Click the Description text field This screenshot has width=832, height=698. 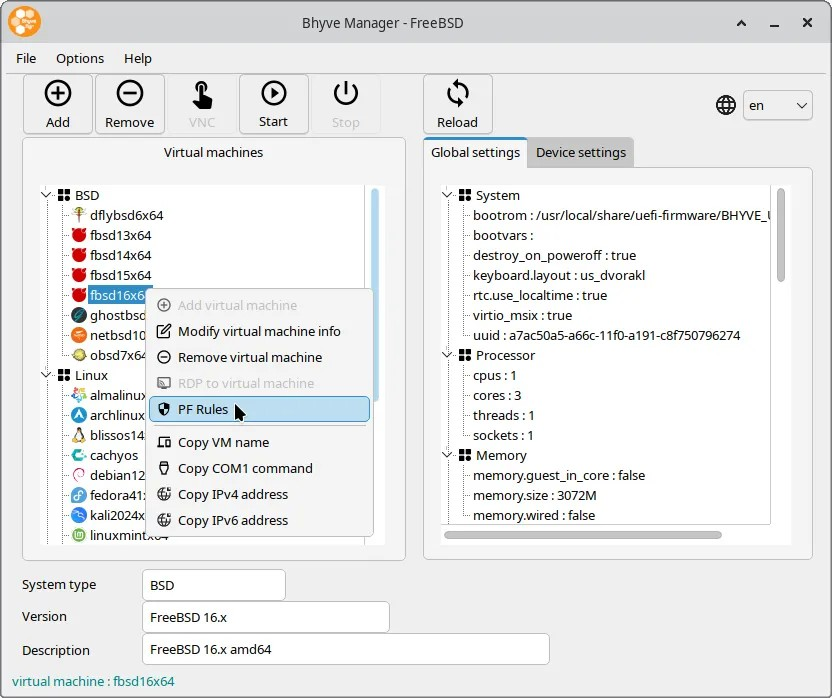coord(345,649)
